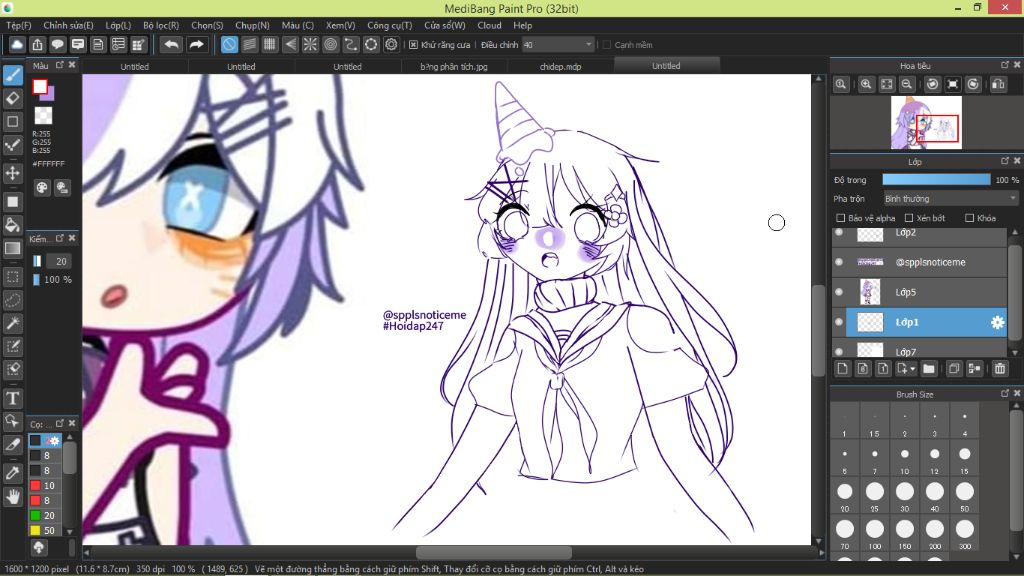
Task: Select the transparent color swatch
Action: point(43,116)
